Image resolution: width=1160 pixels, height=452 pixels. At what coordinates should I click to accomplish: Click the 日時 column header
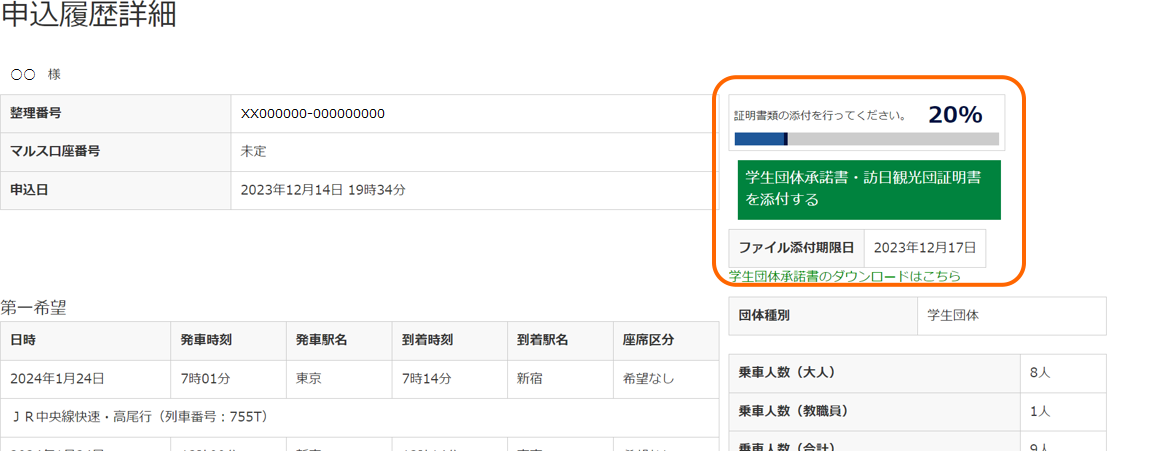coord(23,341)
